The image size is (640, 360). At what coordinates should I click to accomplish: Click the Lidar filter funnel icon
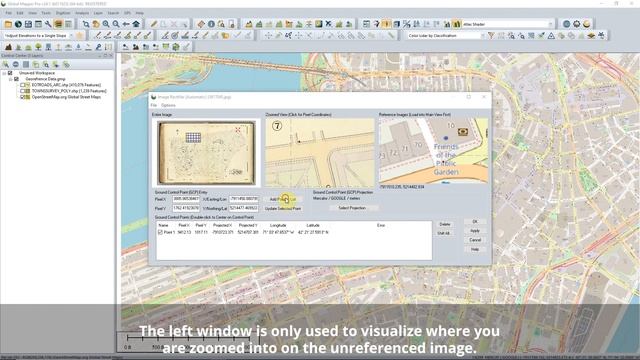pos(491,36)
